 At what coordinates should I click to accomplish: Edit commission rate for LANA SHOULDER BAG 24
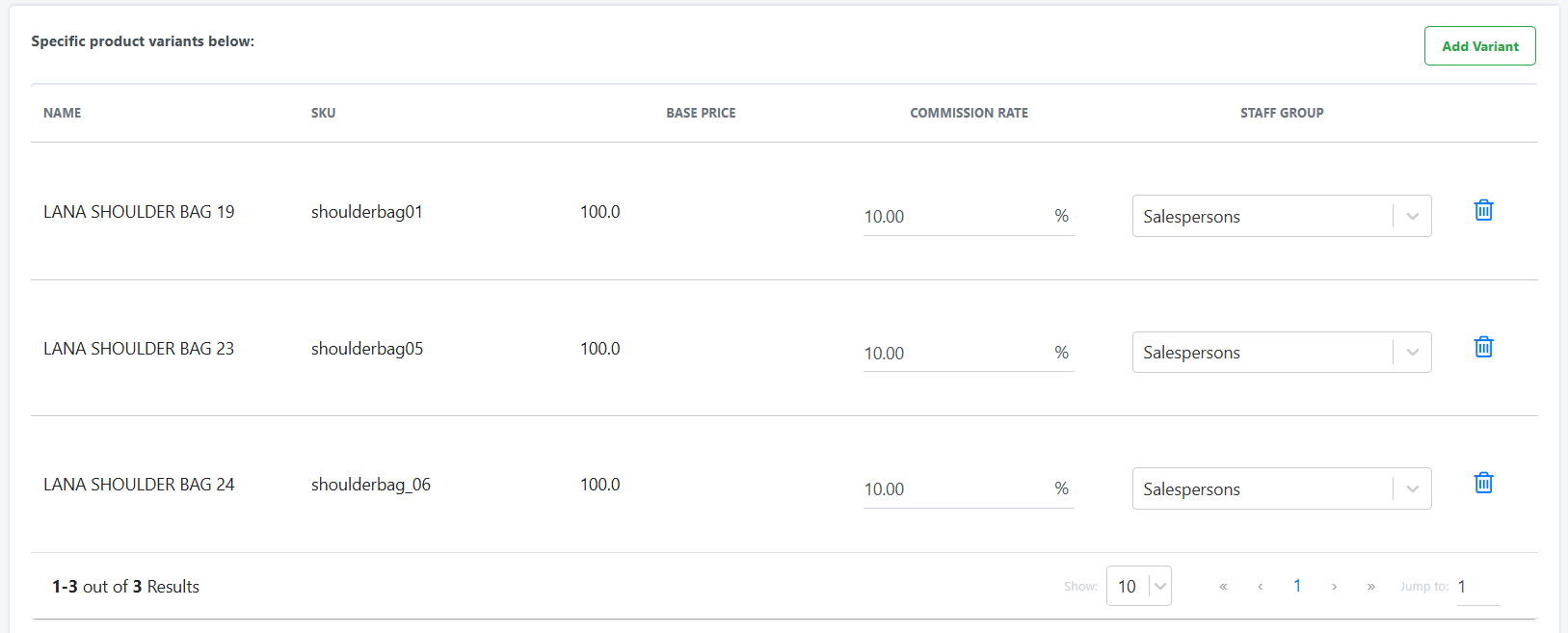(954, 489)
